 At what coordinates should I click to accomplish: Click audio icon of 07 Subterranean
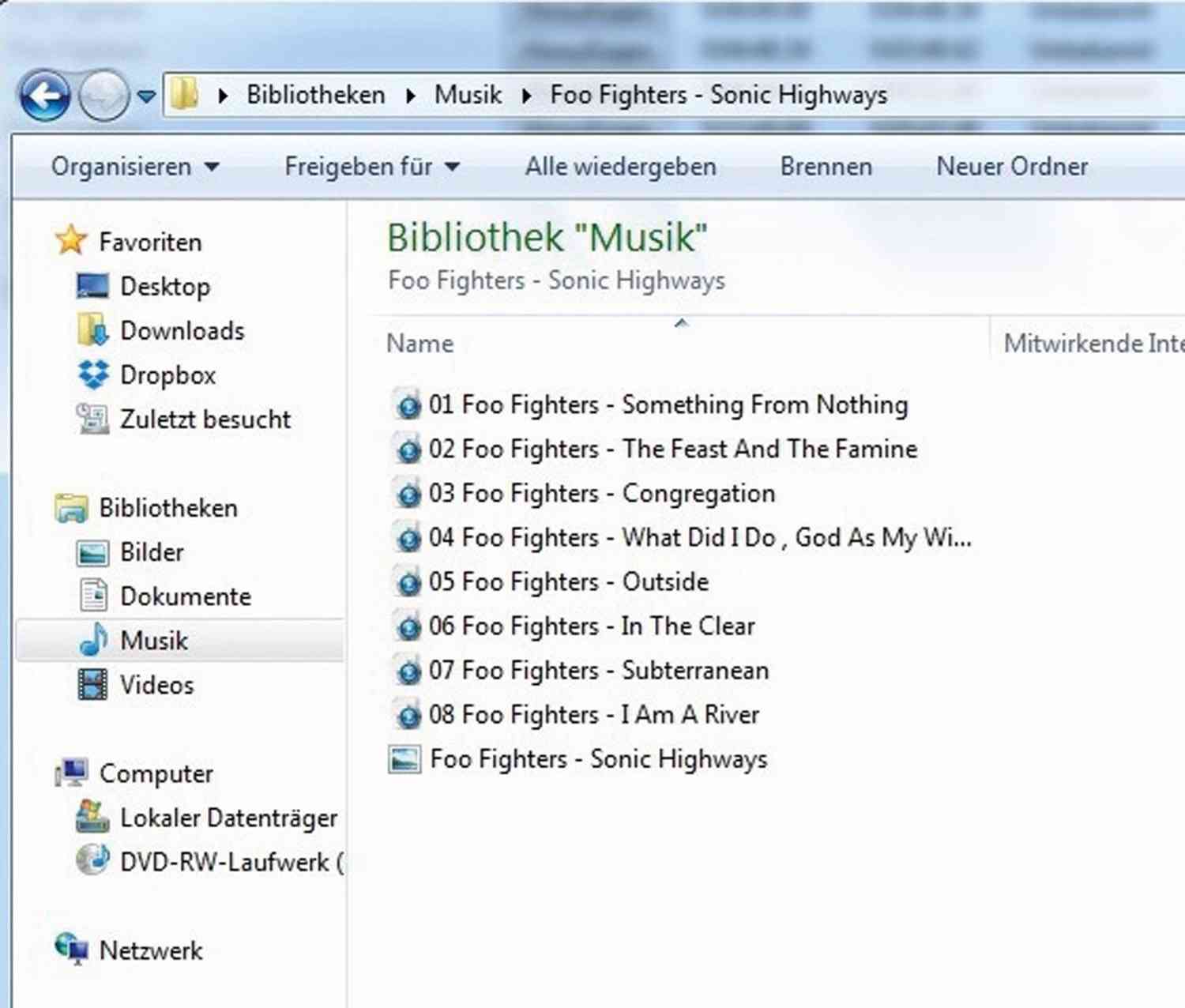pos(408,671)
